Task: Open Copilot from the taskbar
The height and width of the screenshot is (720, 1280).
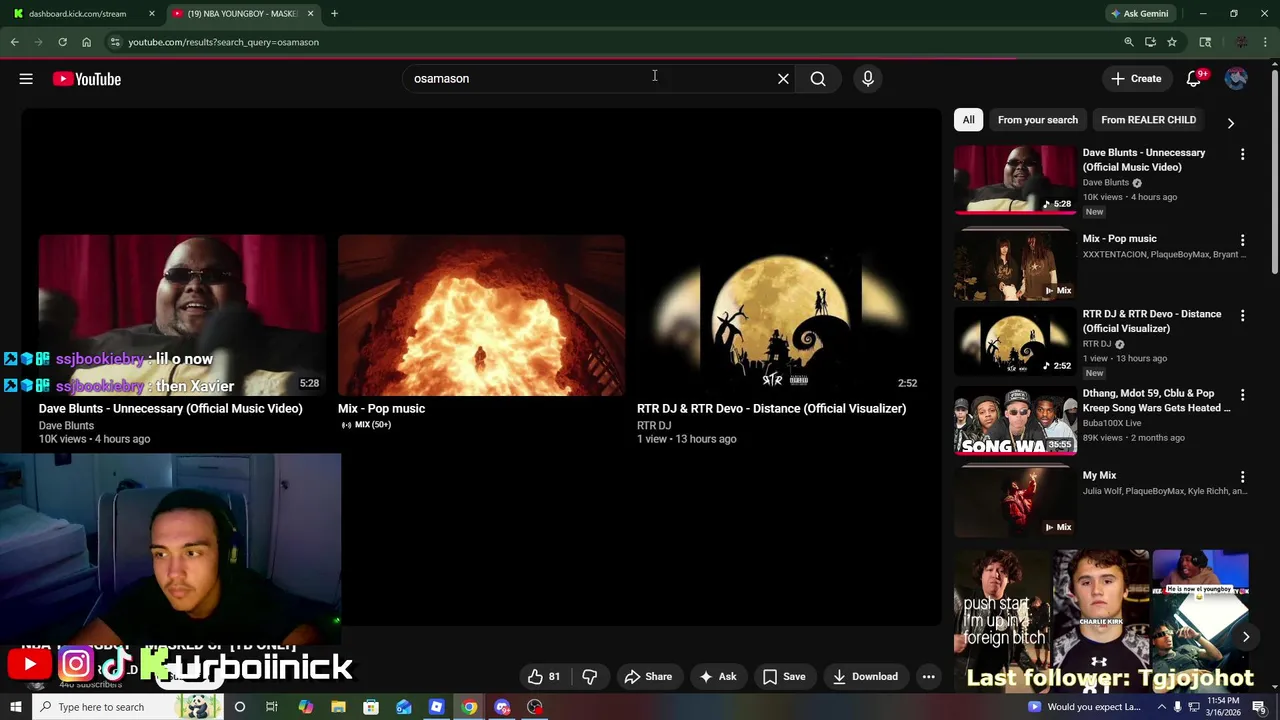Action: (306, 707)
